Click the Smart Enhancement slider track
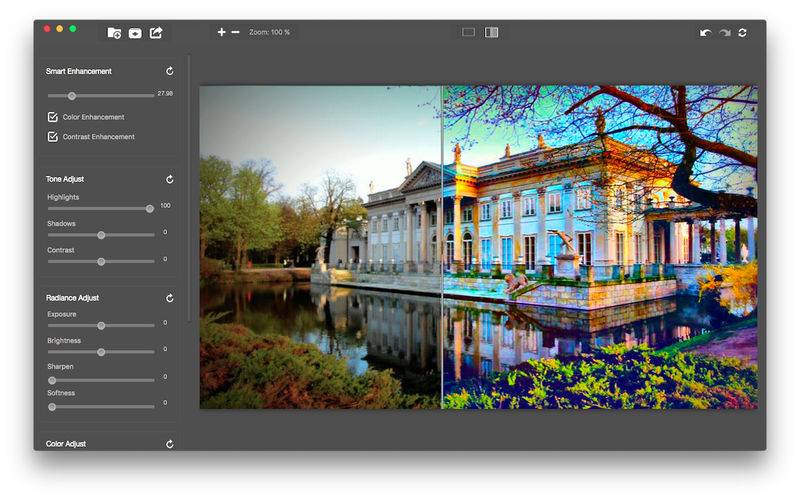The width and height of the screenshot is (800, 500). point(101,96)
